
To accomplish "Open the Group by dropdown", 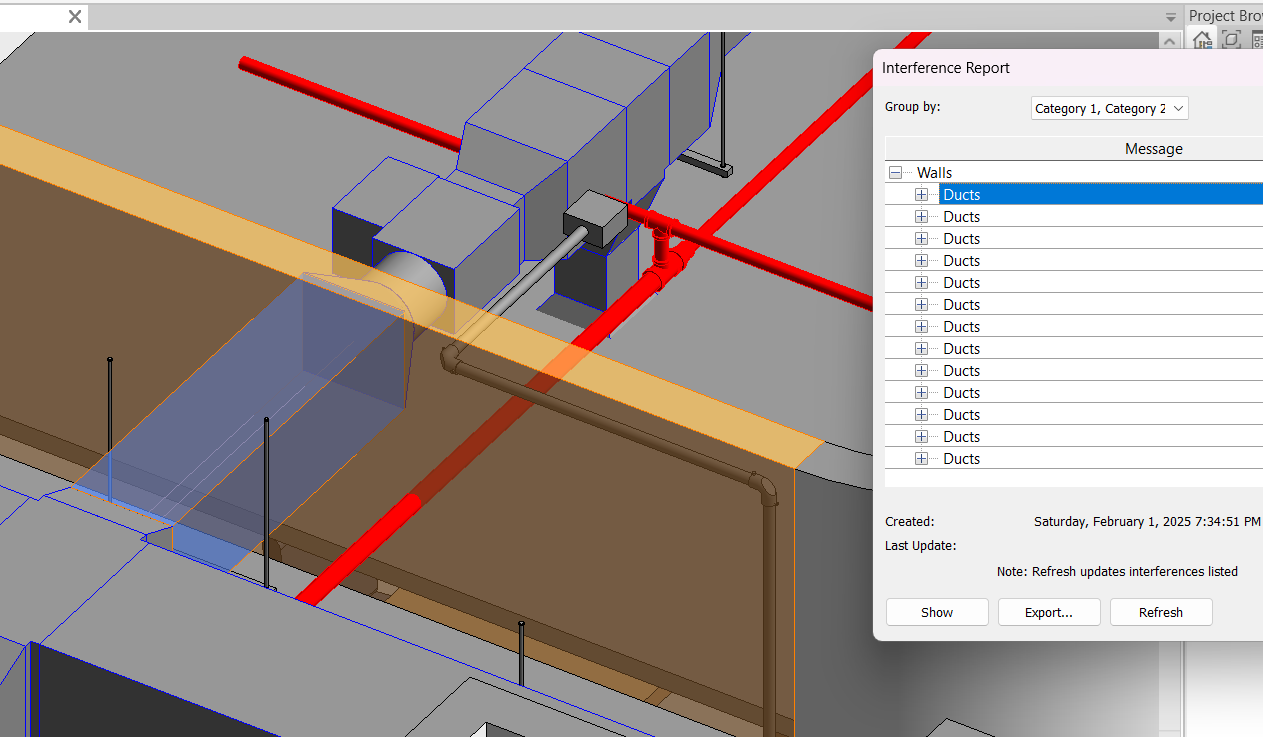I will click(x=1110, y=108).
